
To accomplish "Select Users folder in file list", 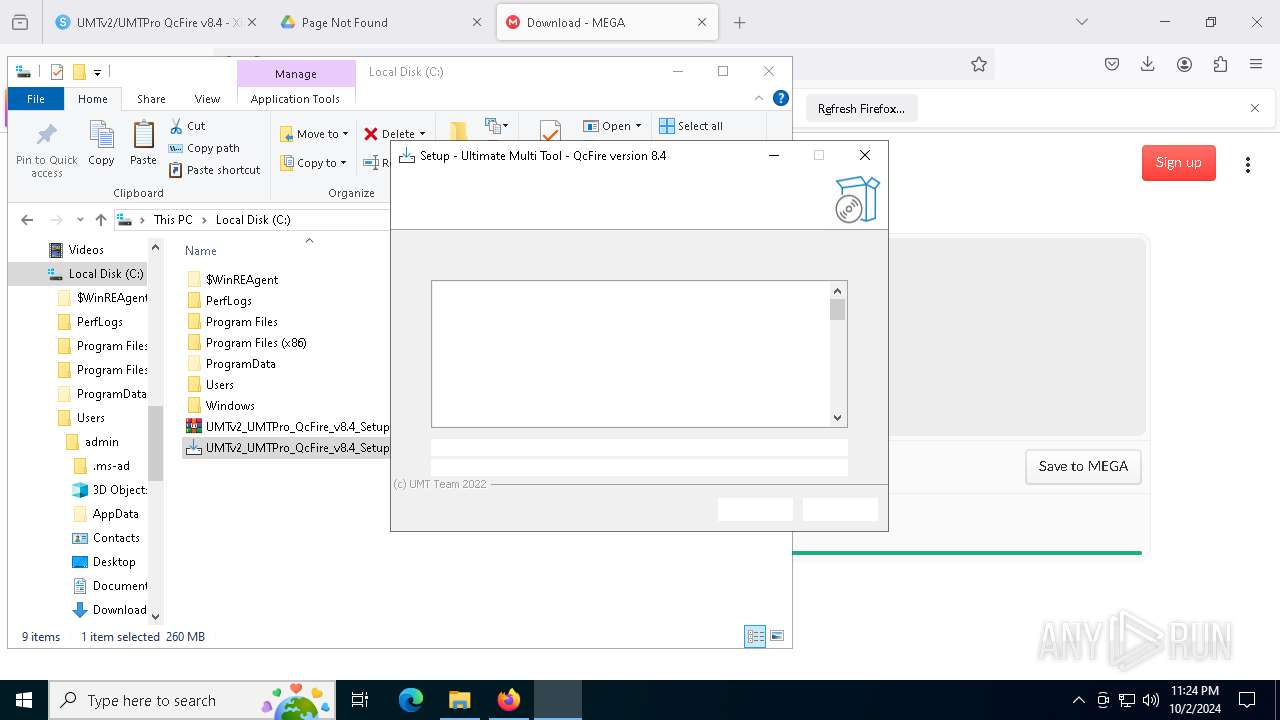I will click(220, 385).
